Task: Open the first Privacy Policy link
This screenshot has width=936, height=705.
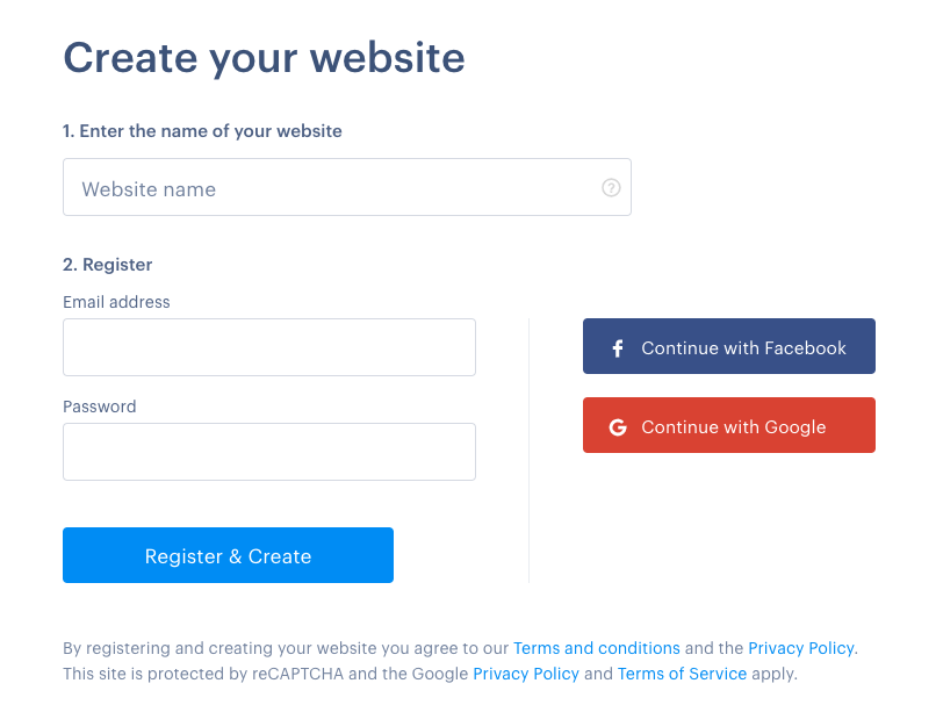Action: pos(800,648)
